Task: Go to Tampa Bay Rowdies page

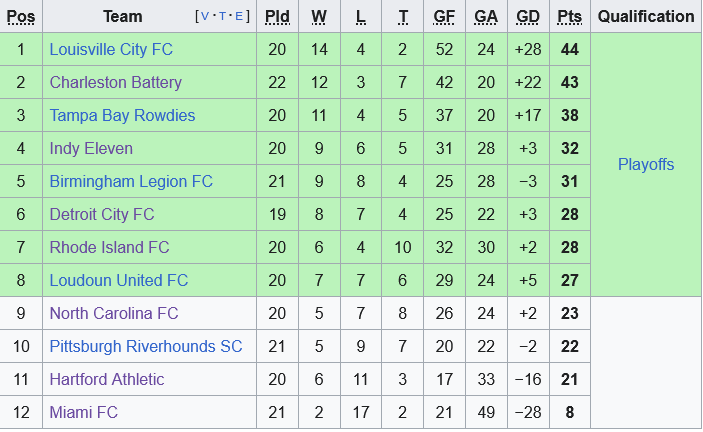Action: click(122, 115)
